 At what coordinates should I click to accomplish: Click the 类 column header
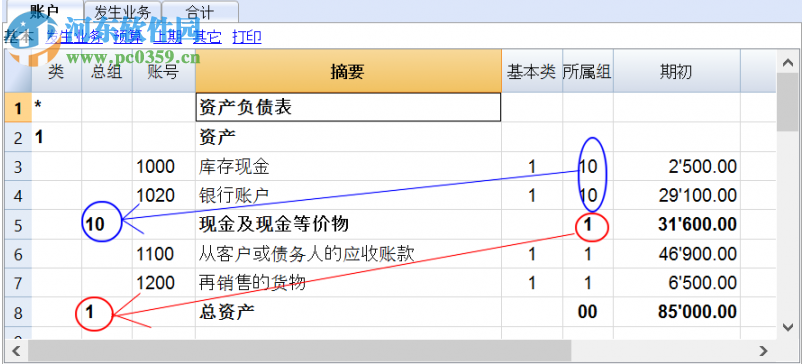pos(56,71)
